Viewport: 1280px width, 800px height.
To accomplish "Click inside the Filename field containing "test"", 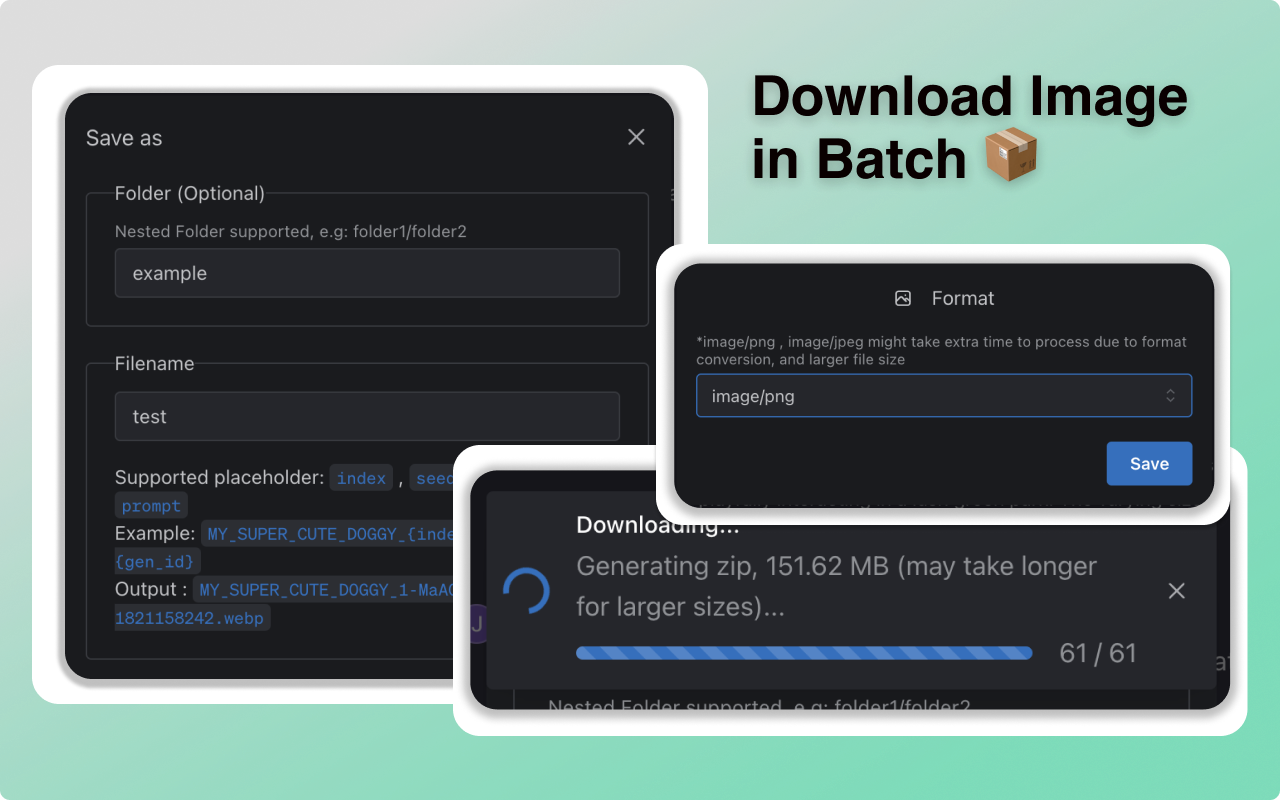I will click(x=367, y=416).
